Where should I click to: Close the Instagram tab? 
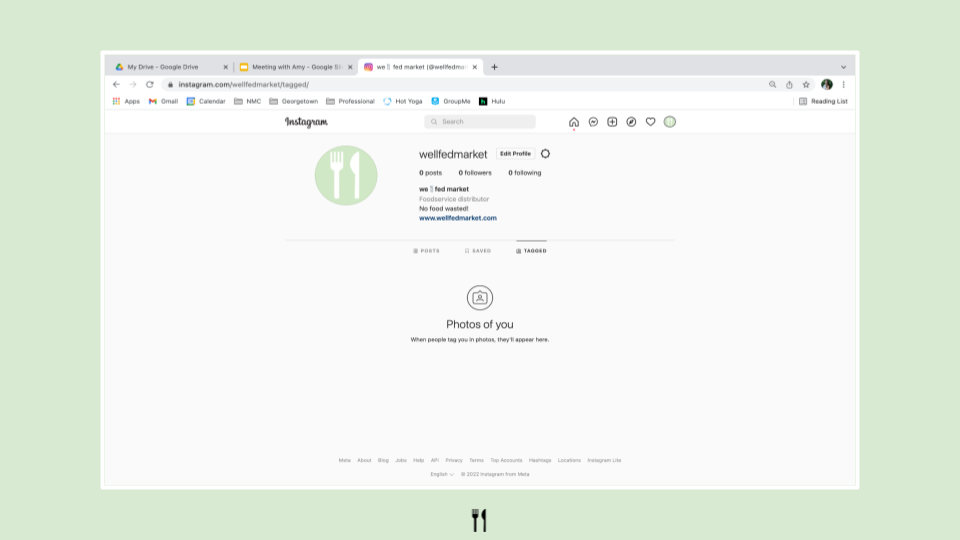pos(474,67)
